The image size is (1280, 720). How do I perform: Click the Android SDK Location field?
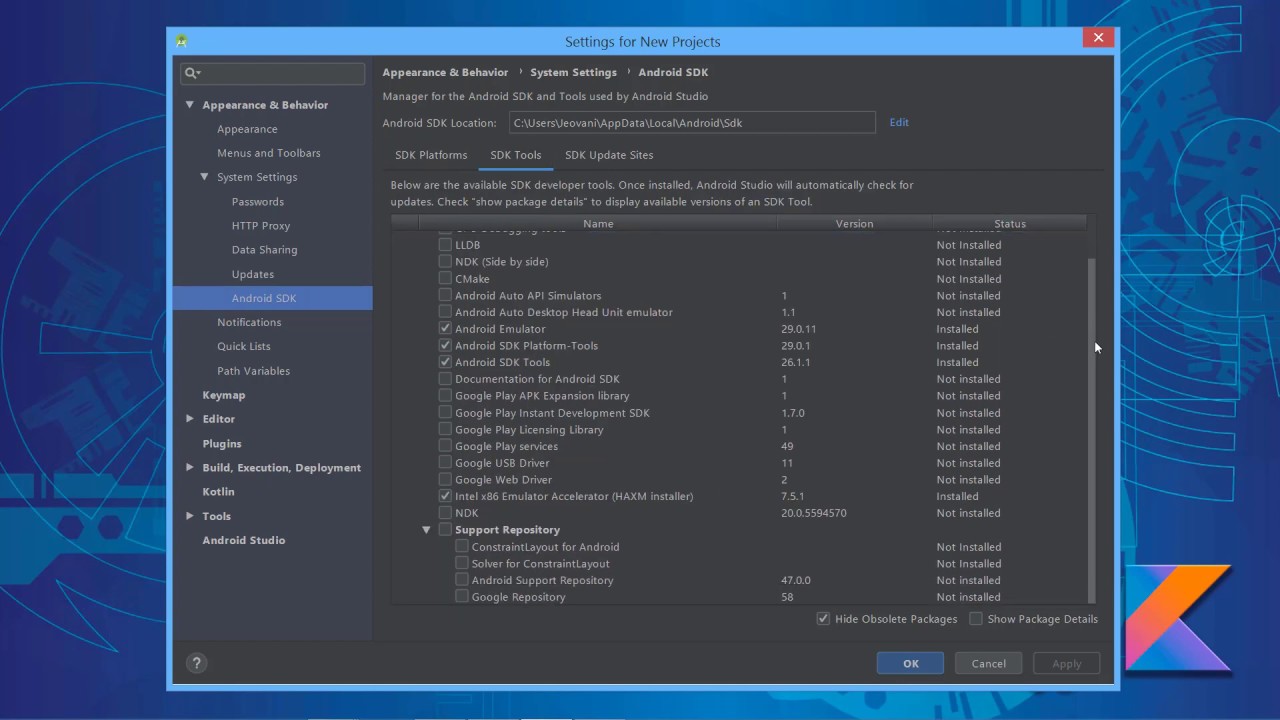click(692, 123)
